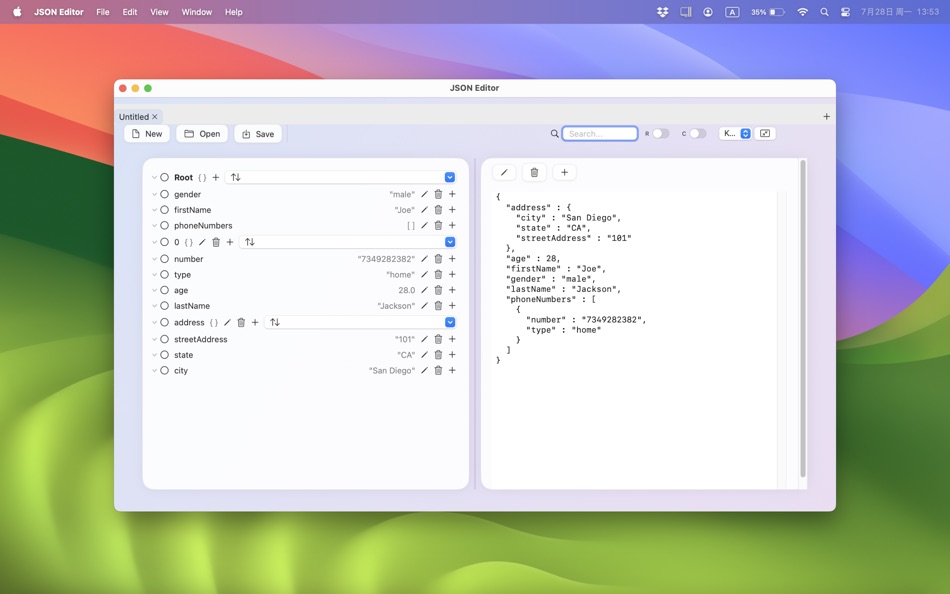Delete the type row trash icon

tap(438, 275)
